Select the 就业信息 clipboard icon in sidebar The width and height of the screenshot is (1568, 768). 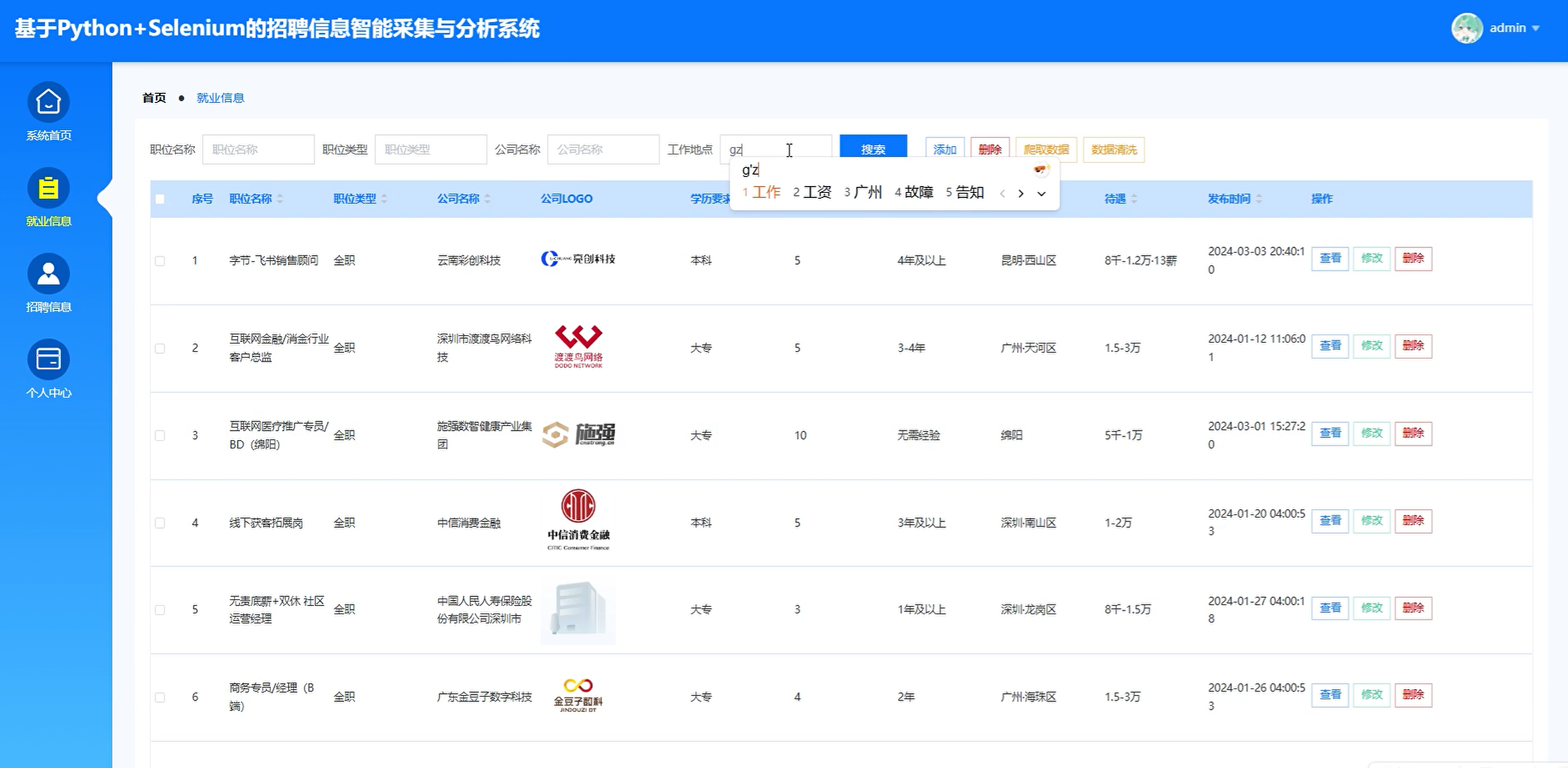point(48,189)
